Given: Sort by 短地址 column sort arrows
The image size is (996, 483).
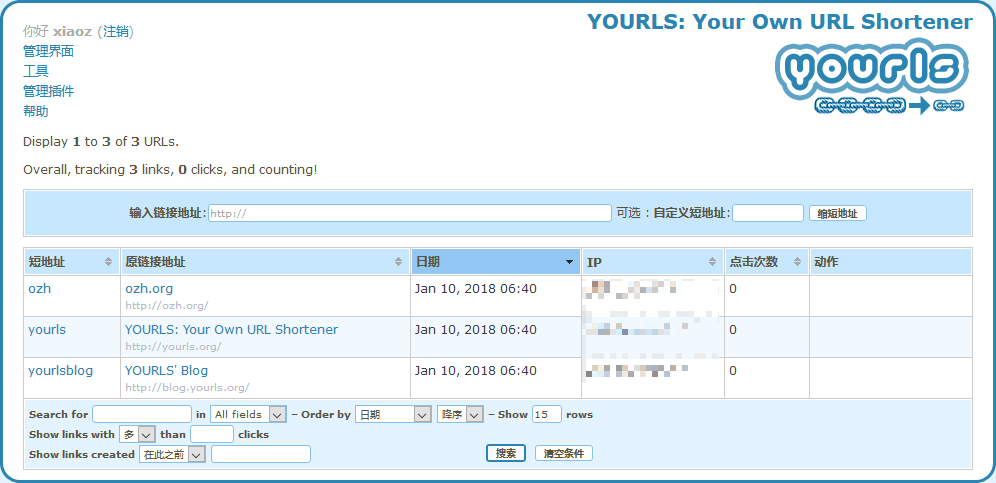Looking at the screenshot, I should pyautogui.click(x=109, y=262).
